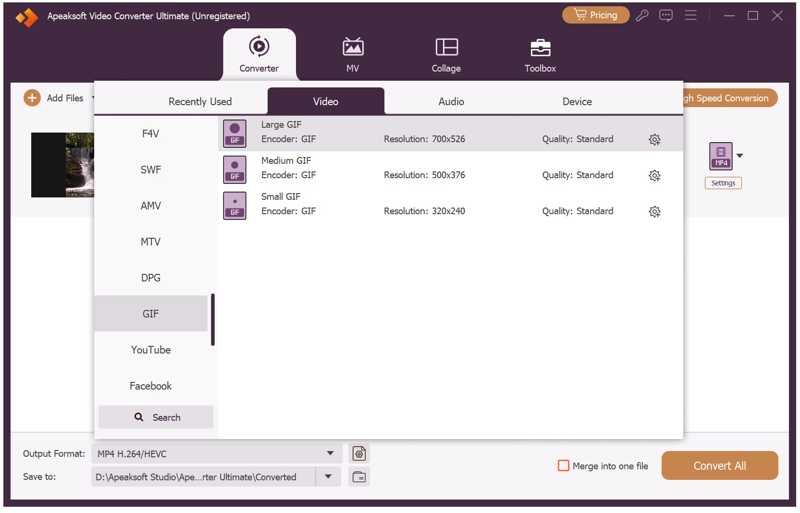The image size is (800, 513).
Task: Click the Convert All button
Action: pyautogui.click(x=720, y=466)
